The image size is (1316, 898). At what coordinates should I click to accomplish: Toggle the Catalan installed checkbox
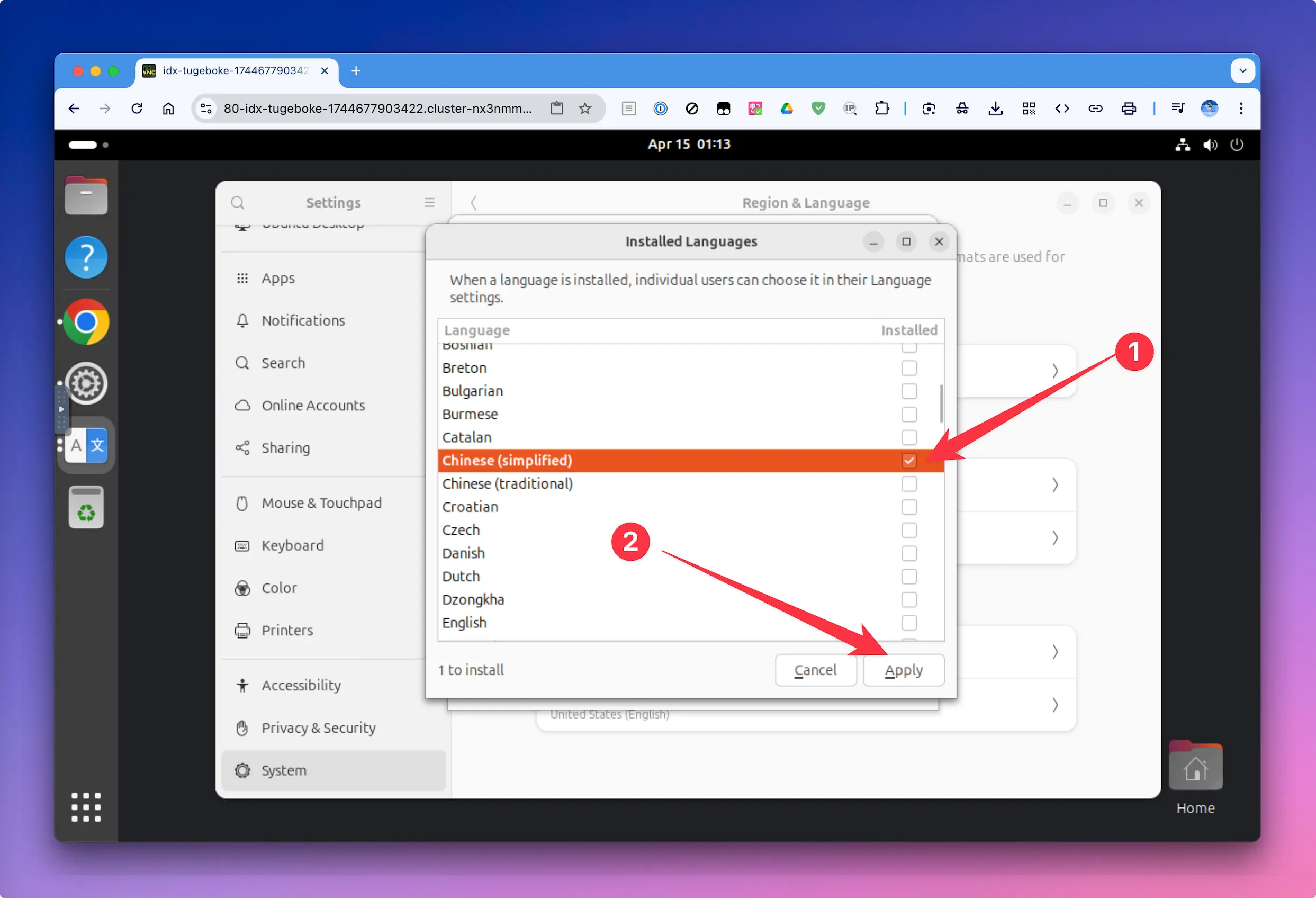(909, 438)
